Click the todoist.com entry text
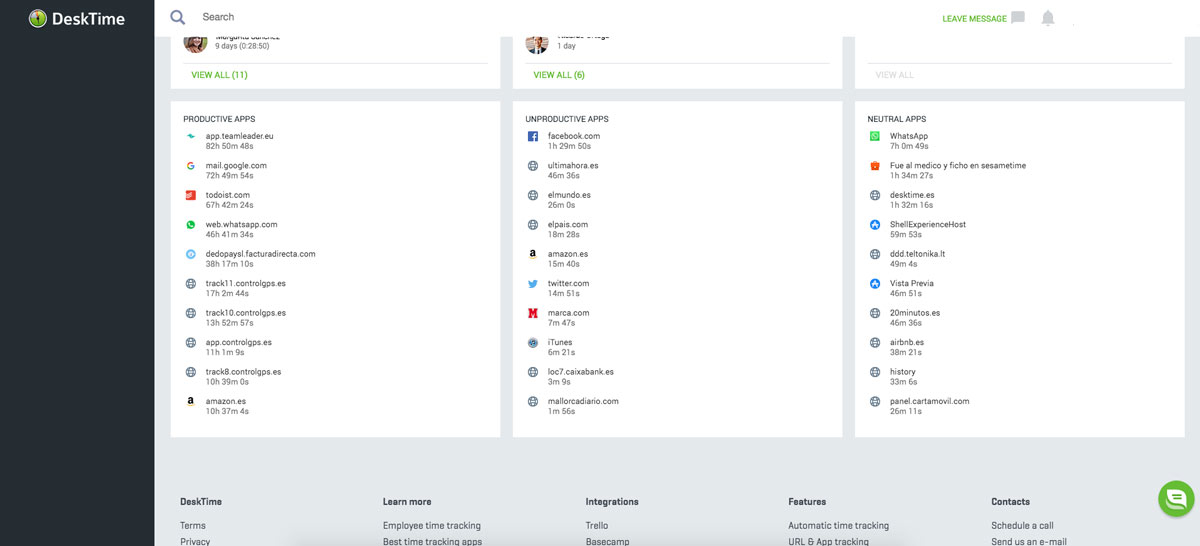The height and width of the screenshot is (546, 1200). [228, 195]
